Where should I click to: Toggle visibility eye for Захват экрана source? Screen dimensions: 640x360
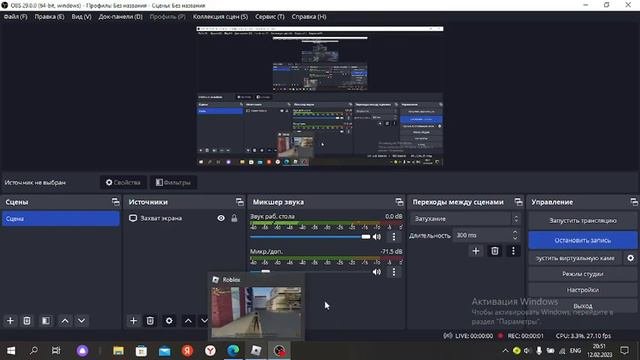pos(221,218)
